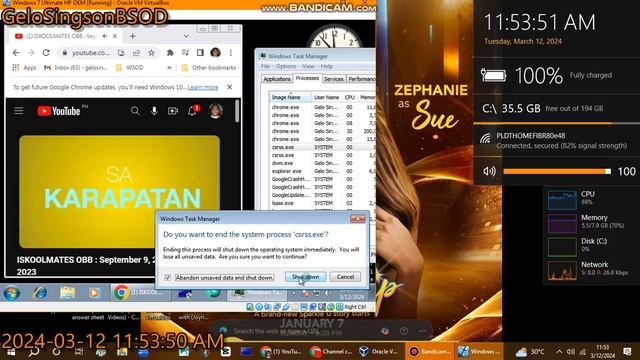Click the youtube.com address bar
Image resolution: width=640 pixels, height=360 pixels.
pos(91,53)
